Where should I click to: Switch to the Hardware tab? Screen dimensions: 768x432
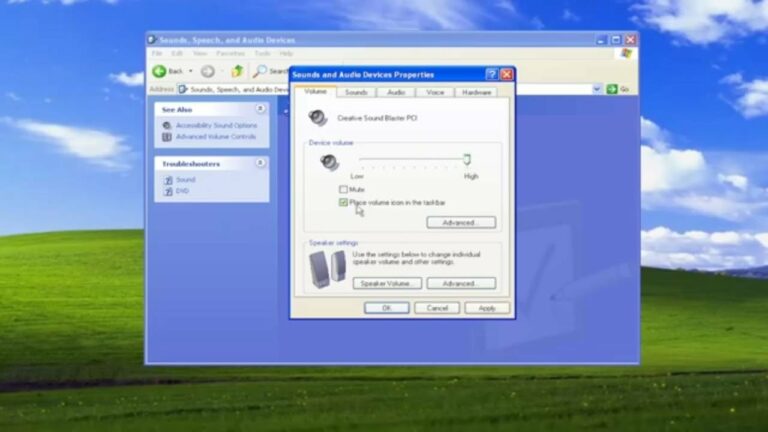[x=476, y=92]
